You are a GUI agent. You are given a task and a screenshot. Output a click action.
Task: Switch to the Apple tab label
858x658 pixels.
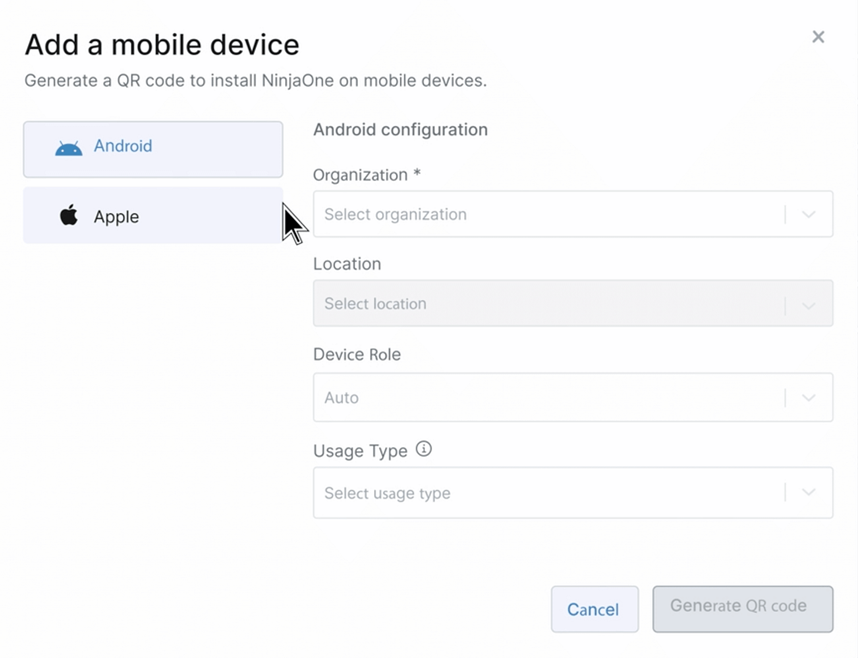point(116,217)
